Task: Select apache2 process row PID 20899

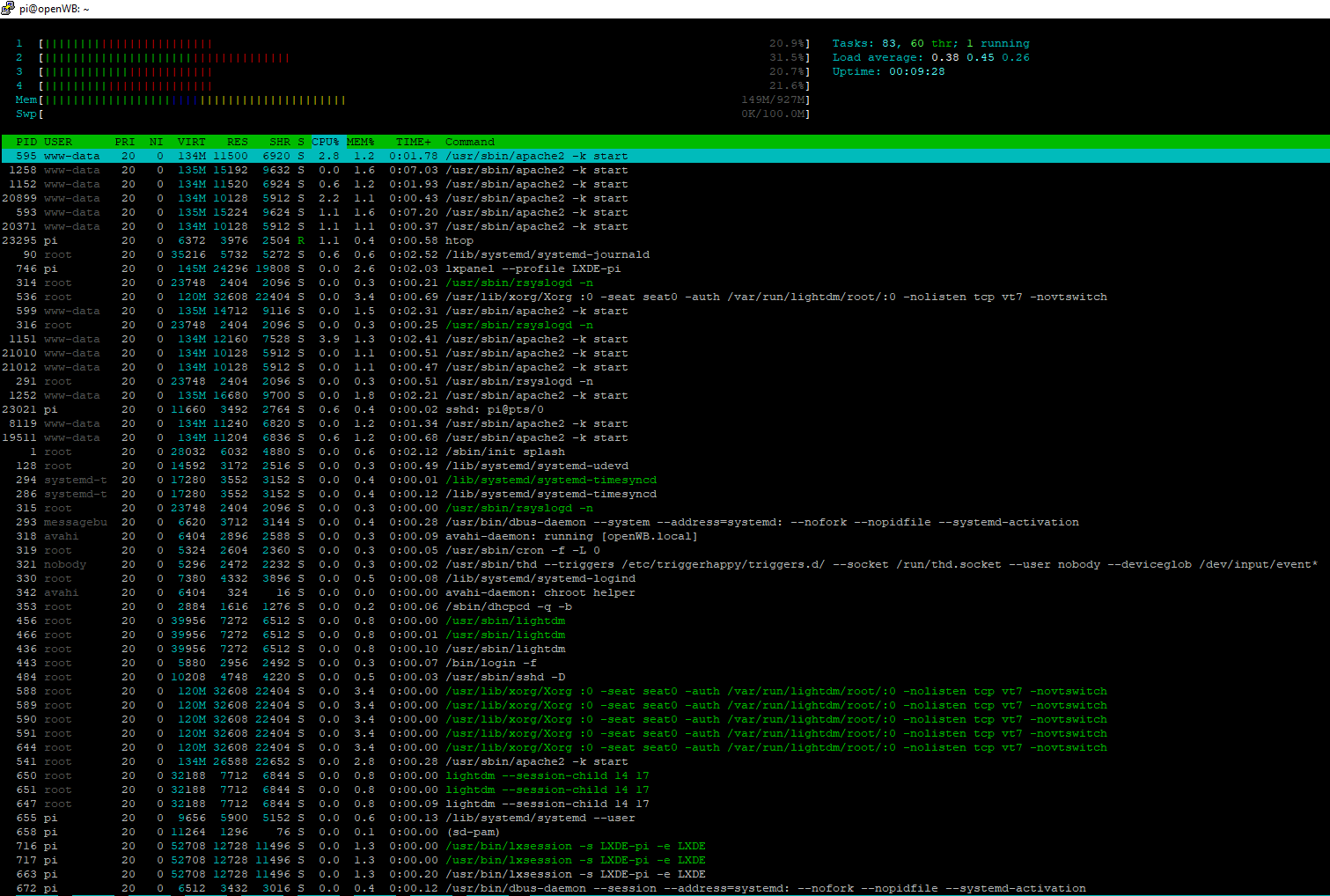Action: (x=665, y=198)
